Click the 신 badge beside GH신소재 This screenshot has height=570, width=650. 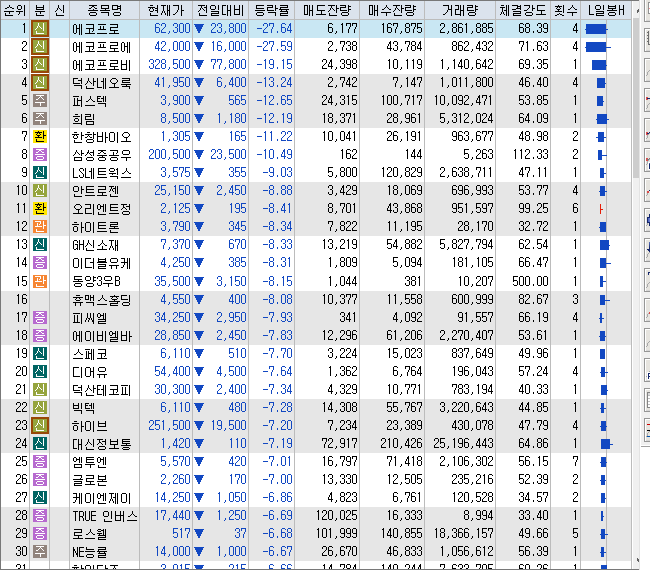pyautogui.click(x=40, y=245)
